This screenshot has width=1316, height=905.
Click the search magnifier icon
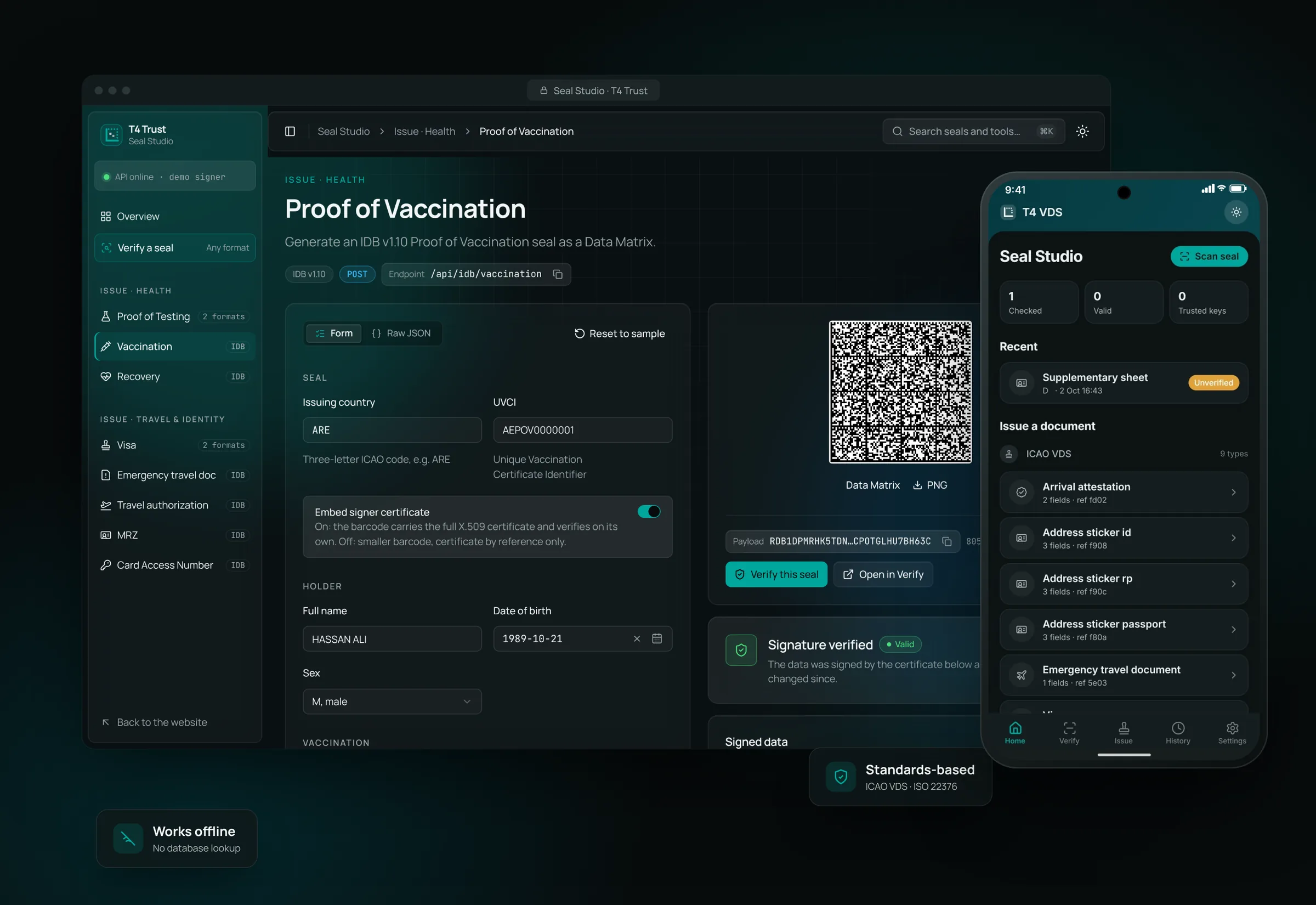coord(897,132)
